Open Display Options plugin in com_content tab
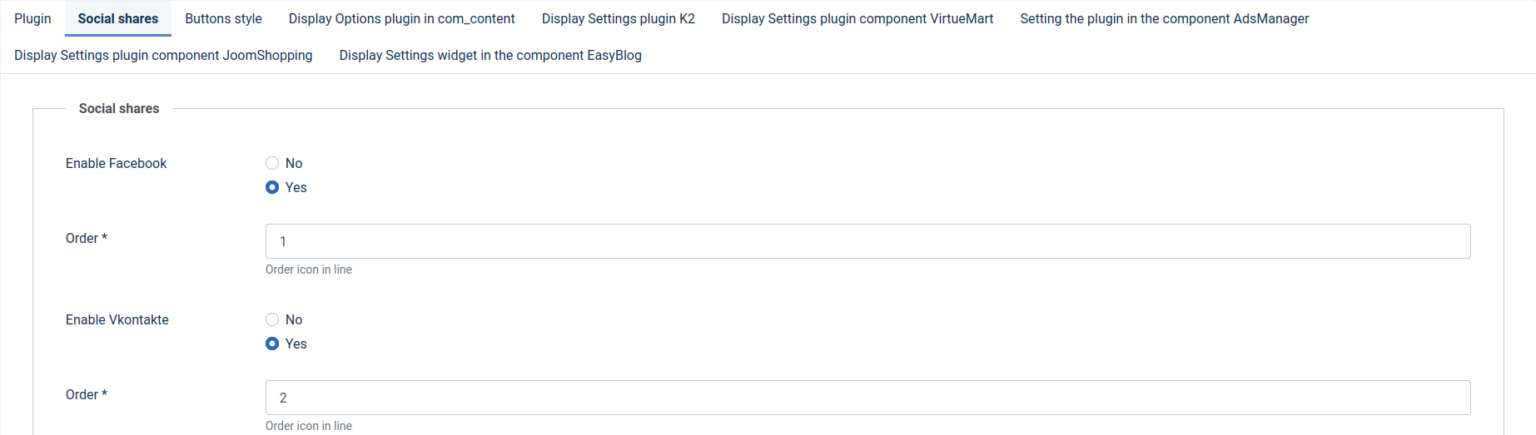The width and height of the screenshot is (1536, 435). coord(401,19)
